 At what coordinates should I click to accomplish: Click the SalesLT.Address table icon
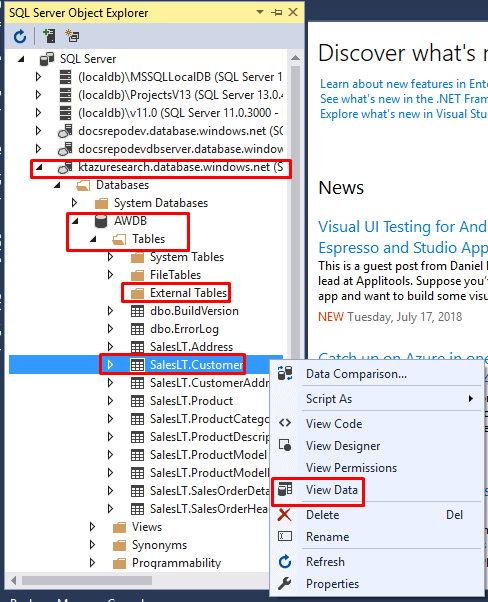click(x=137, y=347)
